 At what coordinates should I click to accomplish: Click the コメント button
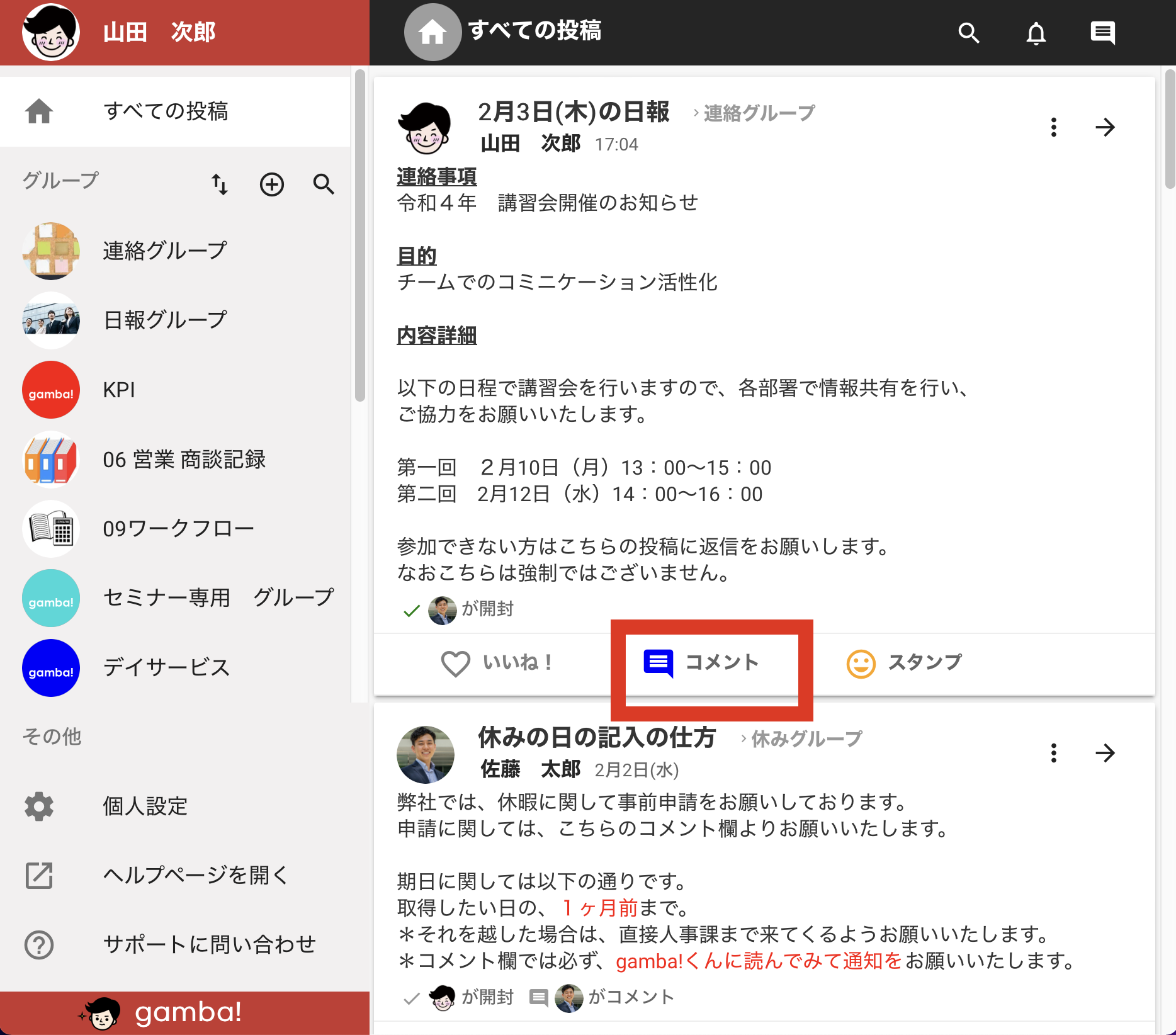(702, 664)
